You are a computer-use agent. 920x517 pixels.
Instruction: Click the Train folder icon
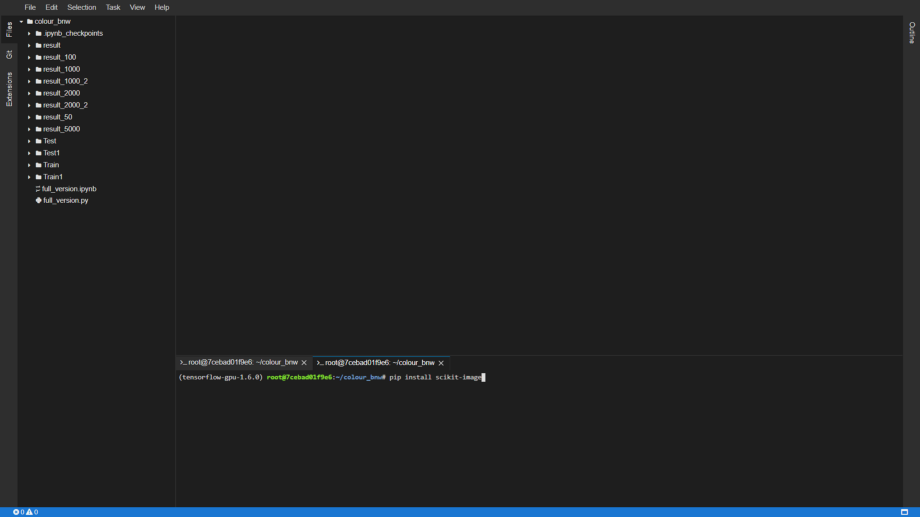[x=39, y=165]
